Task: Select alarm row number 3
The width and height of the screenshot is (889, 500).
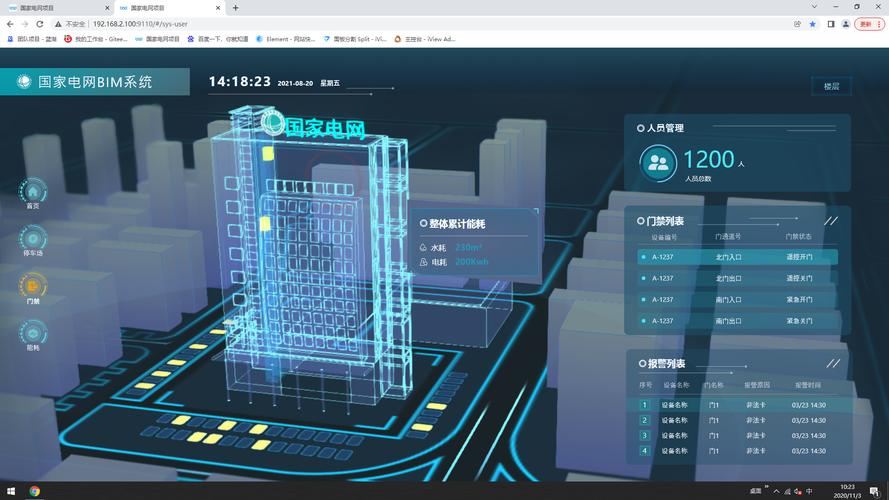Action: pos(739,435)
